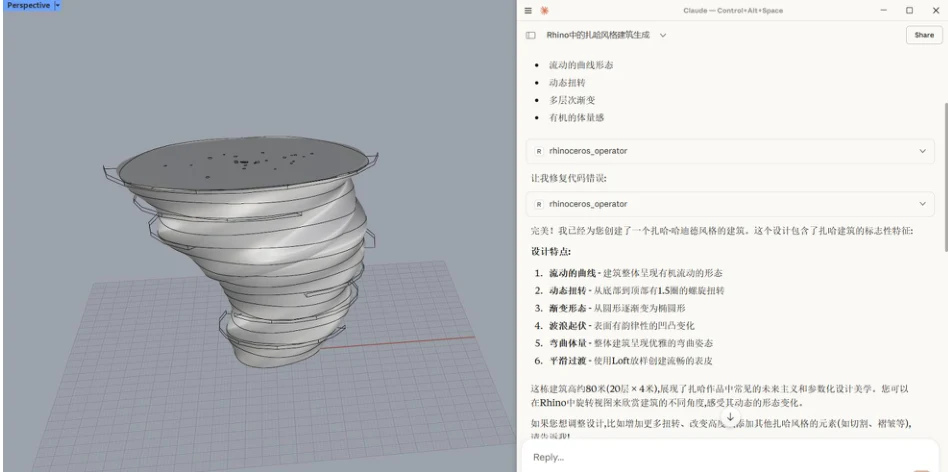Click the bullet text 有机的体量感
The height and width of the screenshot is (472, 948).
point(577,117)
